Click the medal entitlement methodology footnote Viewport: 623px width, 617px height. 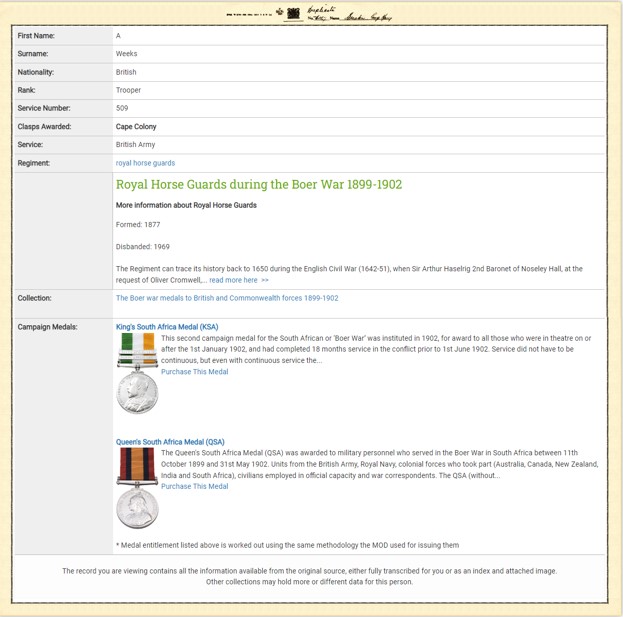pos(287,545)
